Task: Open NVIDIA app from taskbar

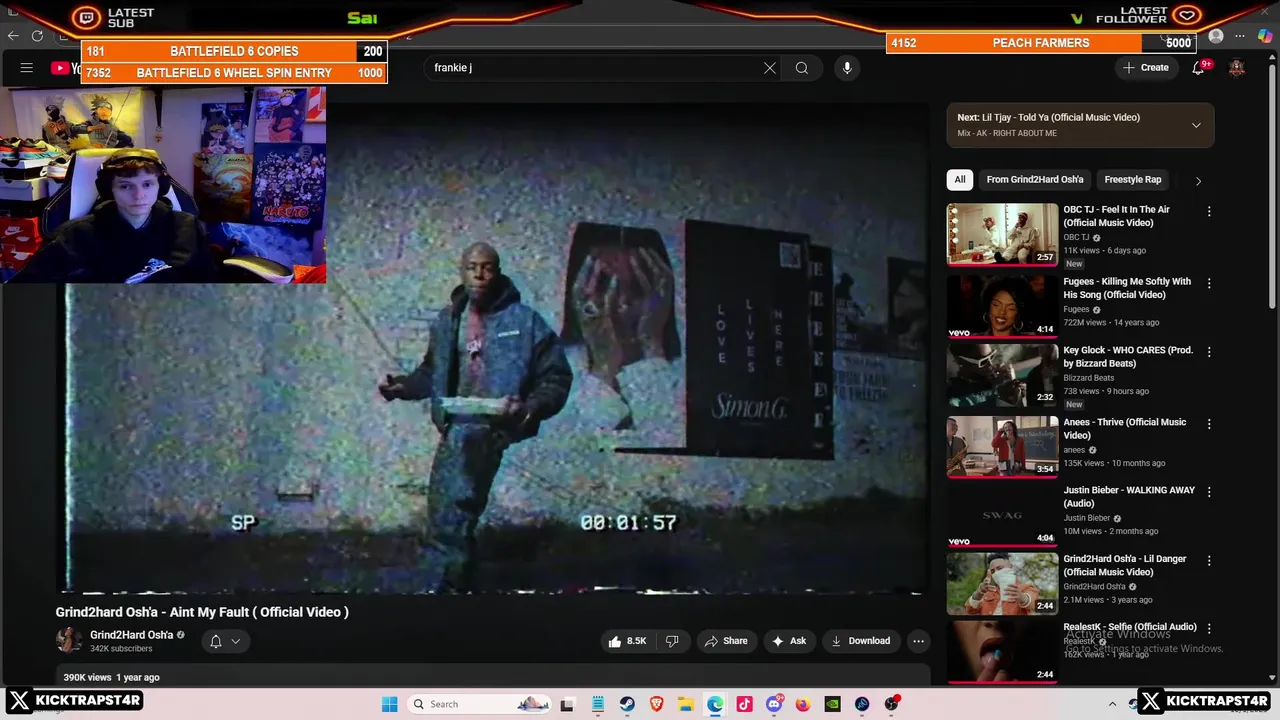Action: coord(832,704)
